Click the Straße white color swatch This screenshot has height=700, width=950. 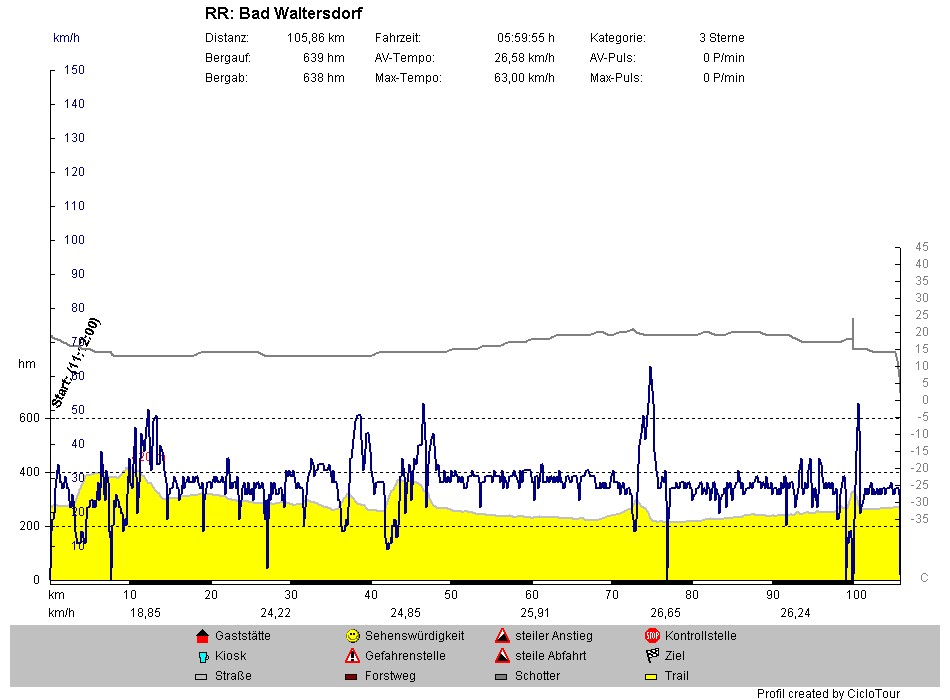202,677
